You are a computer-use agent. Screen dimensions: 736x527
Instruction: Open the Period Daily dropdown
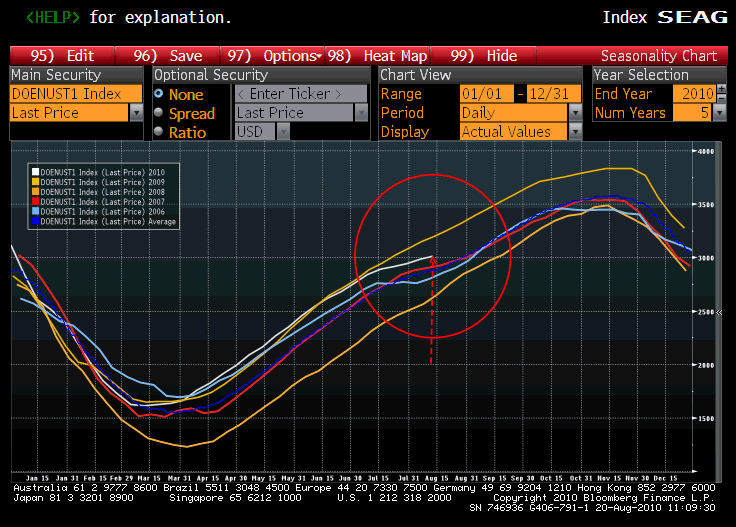pyautogui.click(x=575, y=113)
